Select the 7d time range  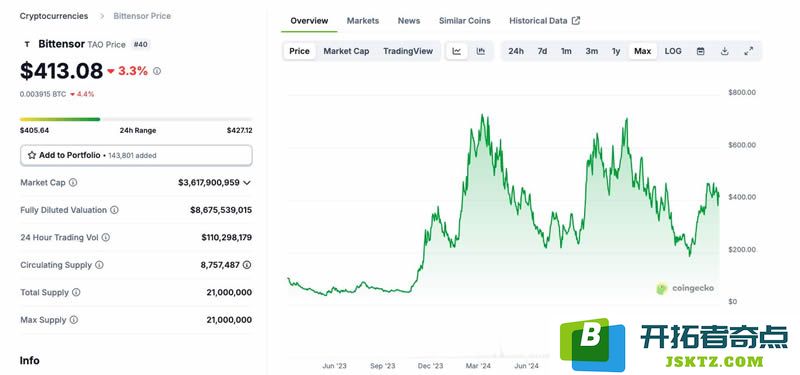[x=542, y=51]
